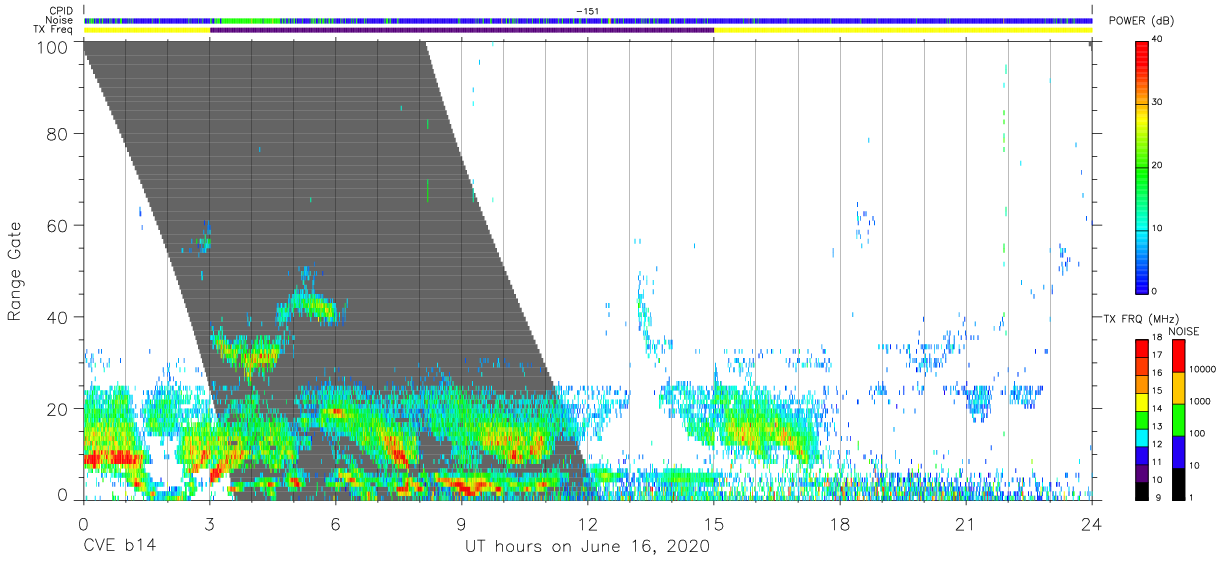Image resolution: width=1228 pixels, height=567 pixels.
Task: Click the 10 tick on power colorbar
Action: (1158, 228)
